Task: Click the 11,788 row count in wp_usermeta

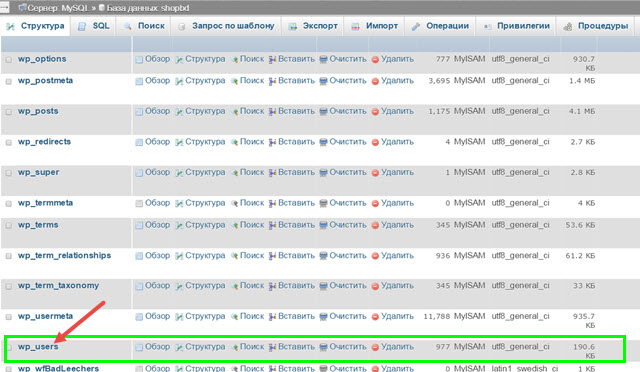Action: pyautogui.click(x=436, y=316)
